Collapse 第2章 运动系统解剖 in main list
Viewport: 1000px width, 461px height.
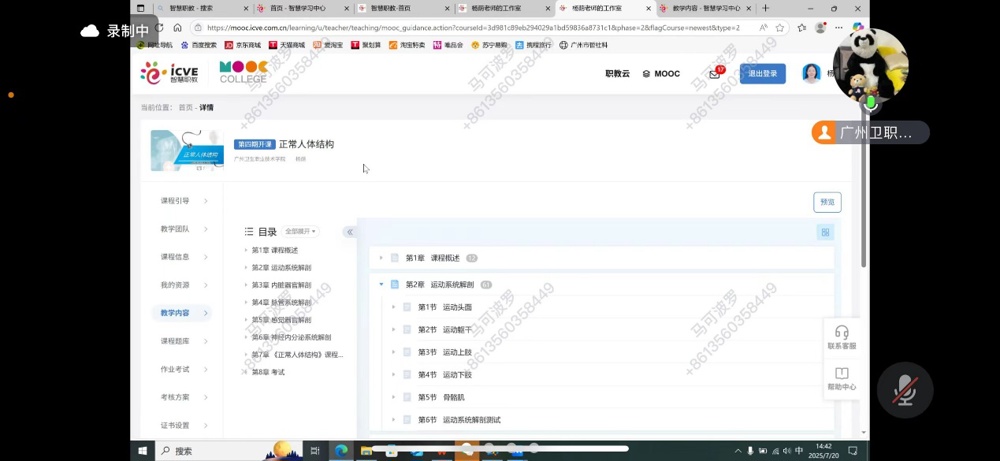[x=381, y=285]
